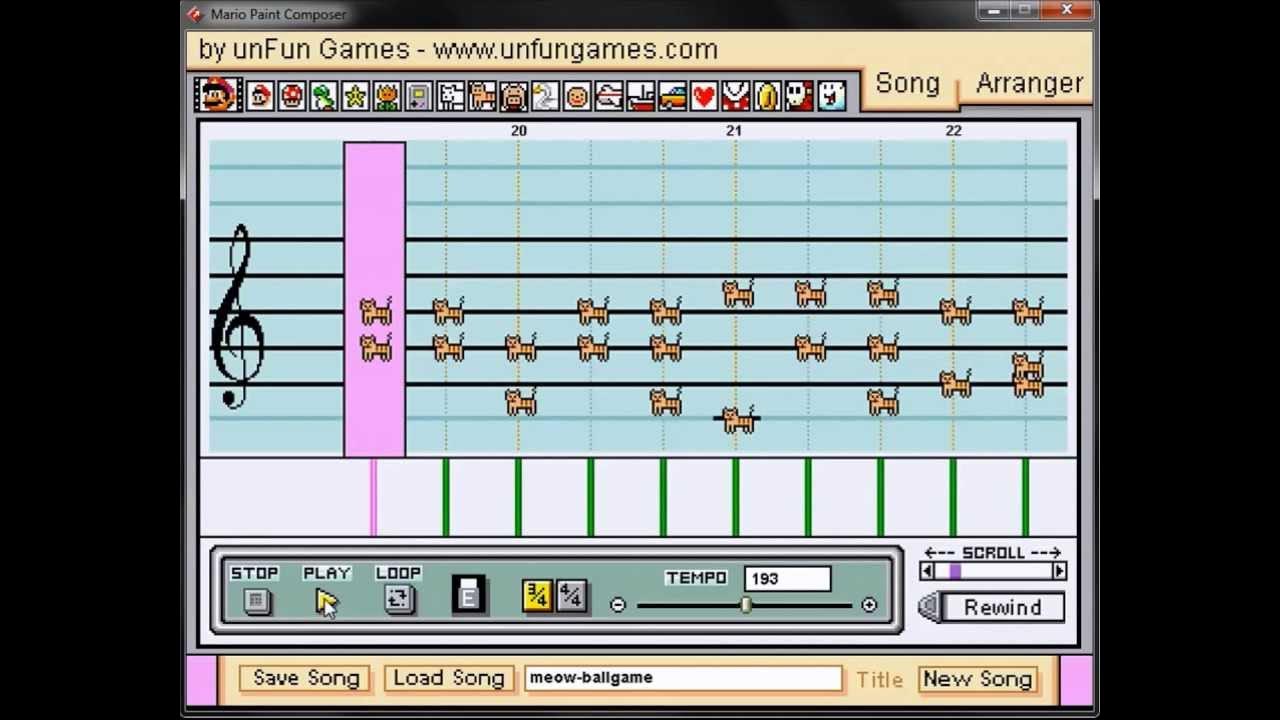The width and height of the screenshot is (1280, 720).
Task: Start the song with the PLAY button
Action: 327,600
